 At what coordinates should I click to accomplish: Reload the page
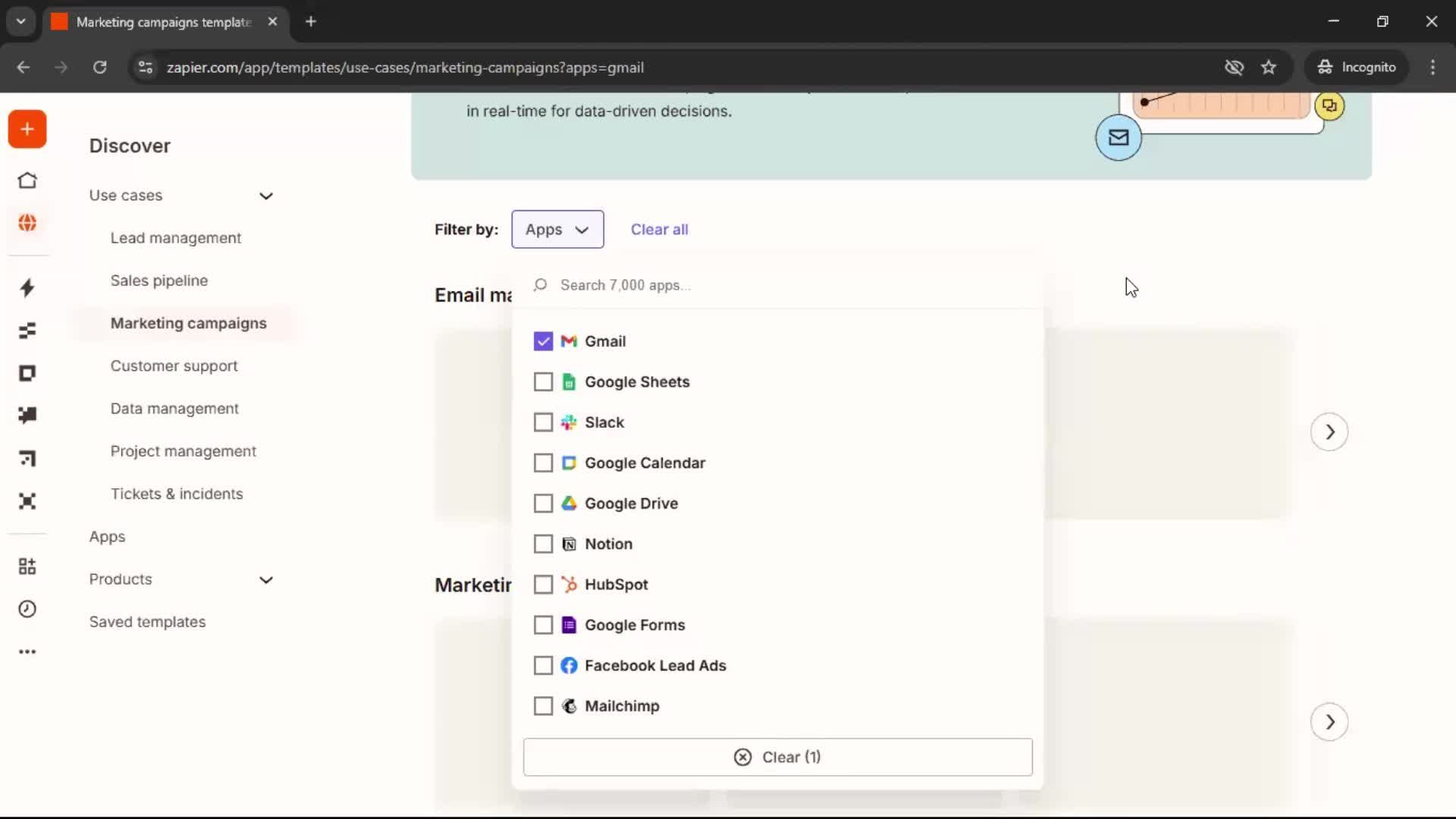tap(99, 67)
